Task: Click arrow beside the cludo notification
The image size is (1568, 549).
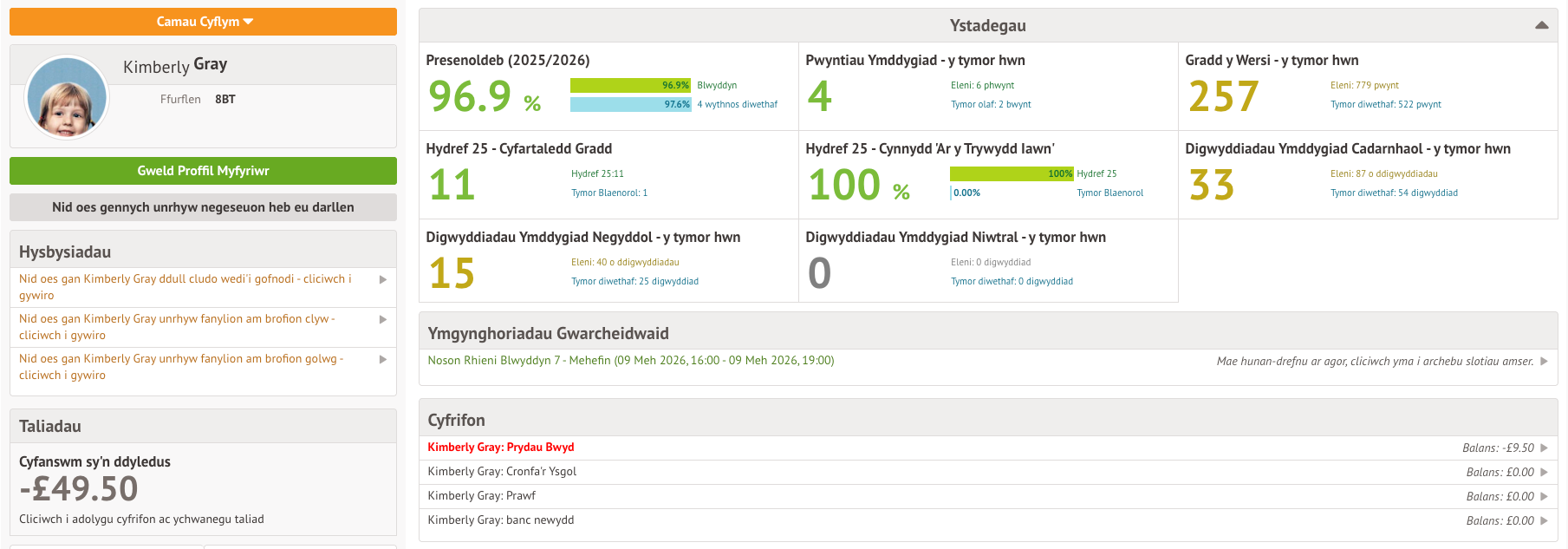Action: 383,279
